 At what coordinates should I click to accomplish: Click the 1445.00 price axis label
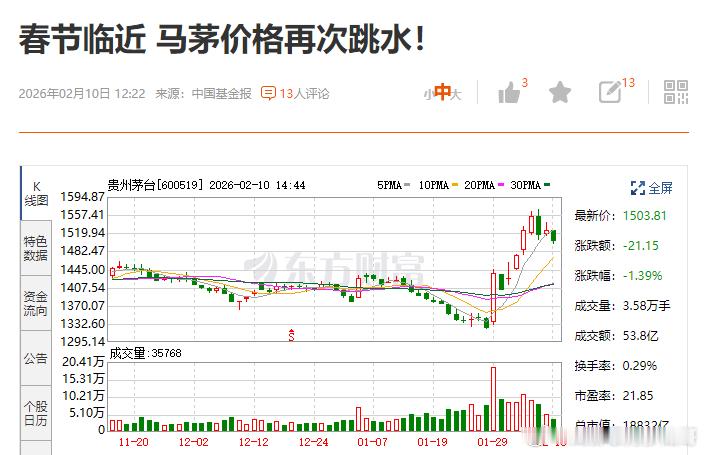click(x=82, y=269)
